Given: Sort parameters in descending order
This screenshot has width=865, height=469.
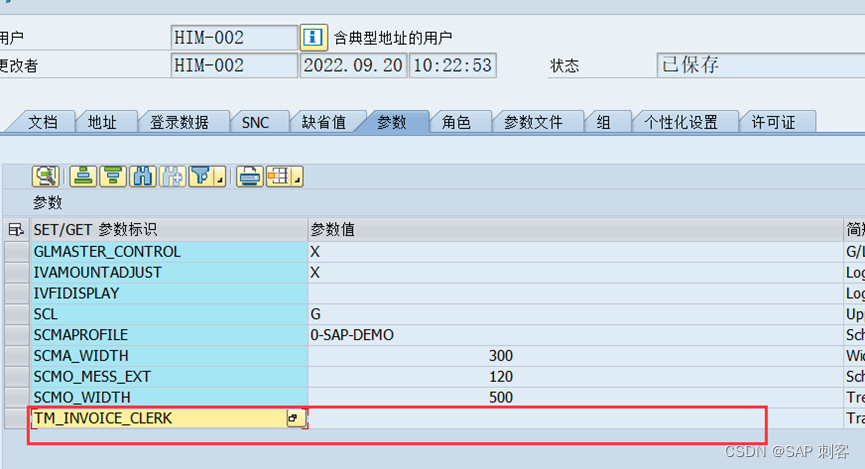Looking at the screenshot, I should click(x=113, y=177).
